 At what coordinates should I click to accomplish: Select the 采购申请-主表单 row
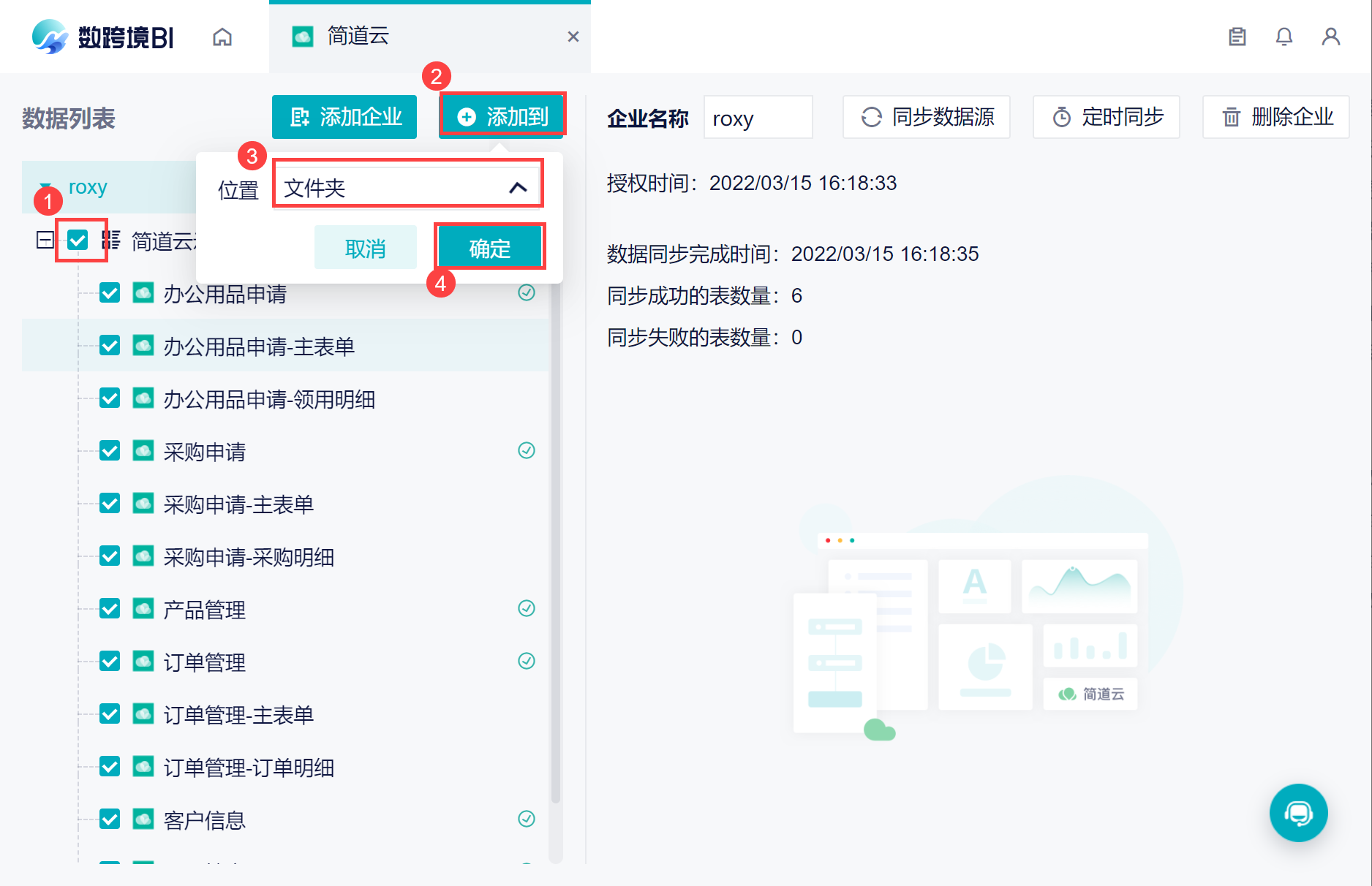(285, 504)
